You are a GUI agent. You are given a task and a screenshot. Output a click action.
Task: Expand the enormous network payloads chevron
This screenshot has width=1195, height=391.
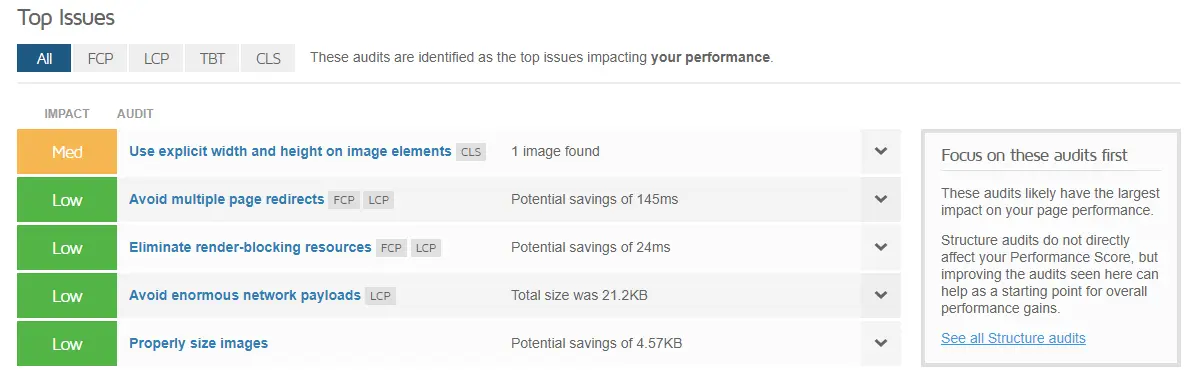(881, 295)
